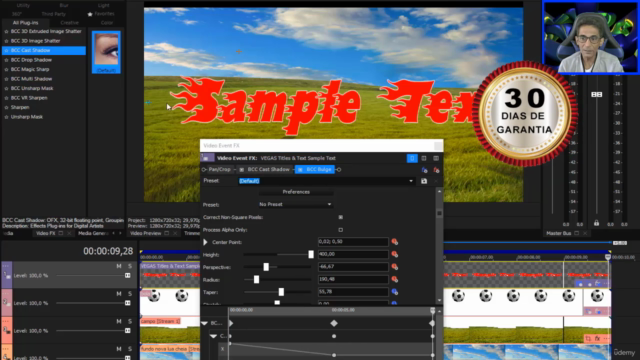
Task: Switch to the Media Generators tab
Action: pyautogui.click(x=93, y=233)
